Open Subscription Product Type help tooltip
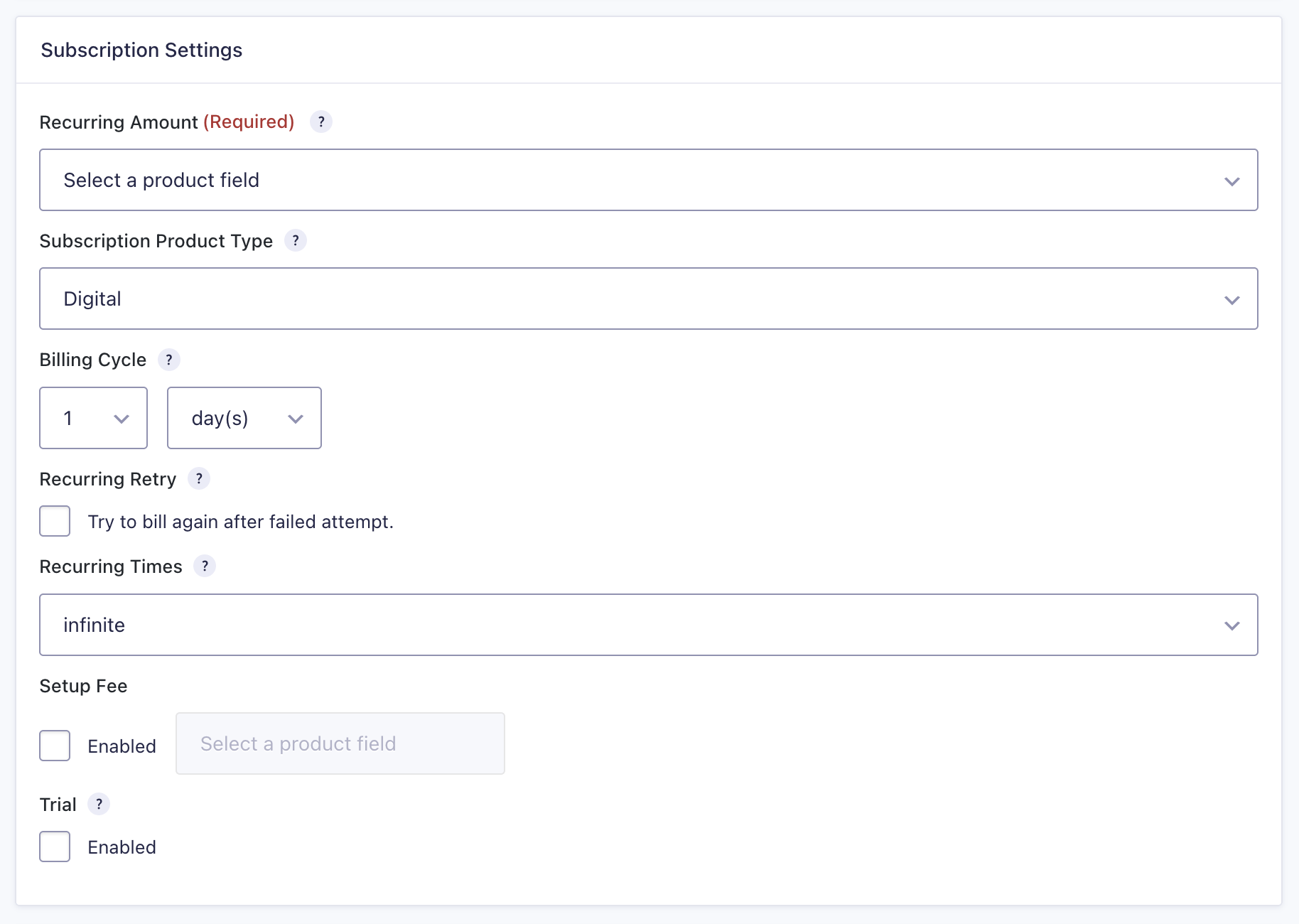This screenshot has height=924, width=1299. click(x=296, y=241)
